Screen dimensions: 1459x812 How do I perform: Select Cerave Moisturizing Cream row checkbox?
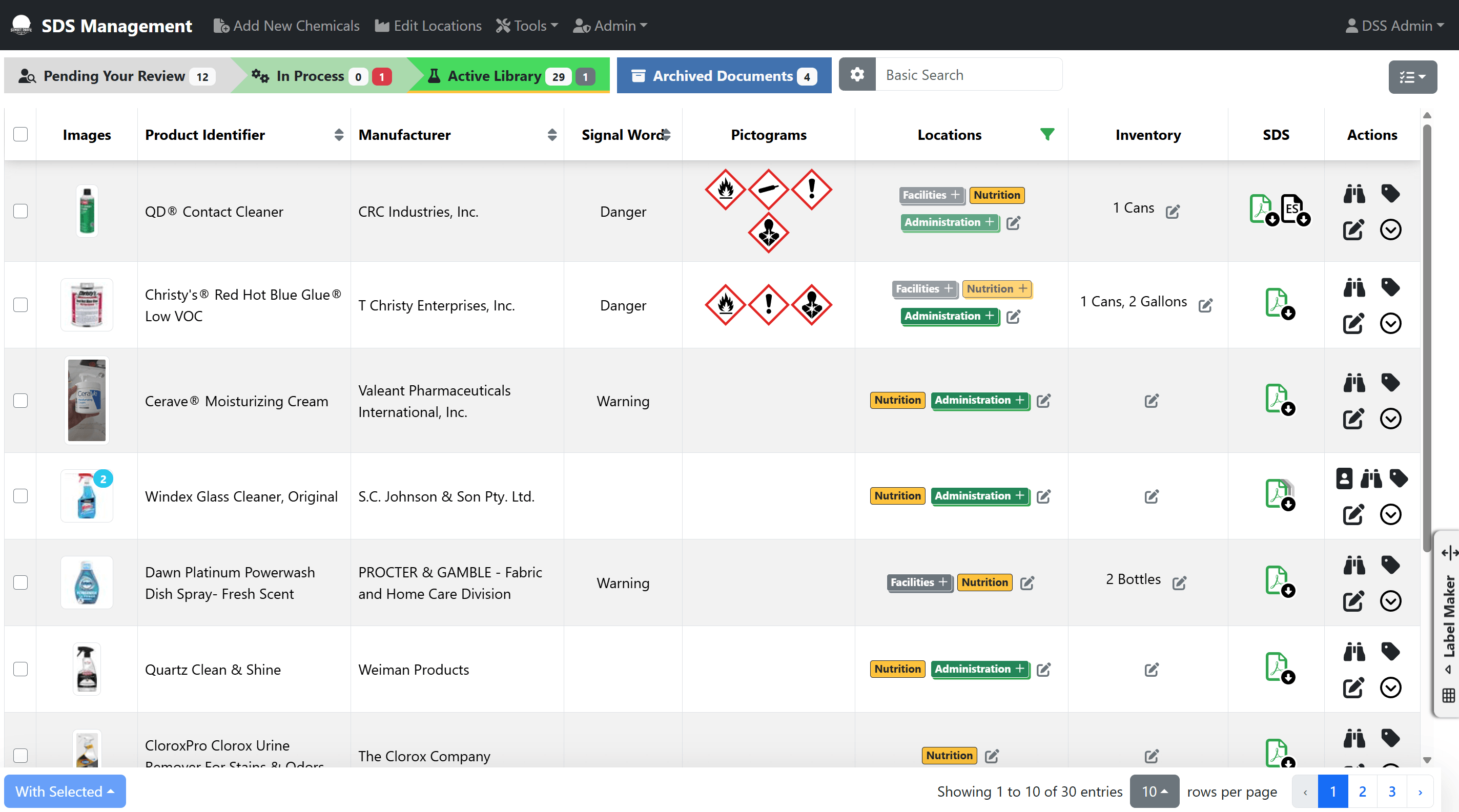(x=20, y=400)
